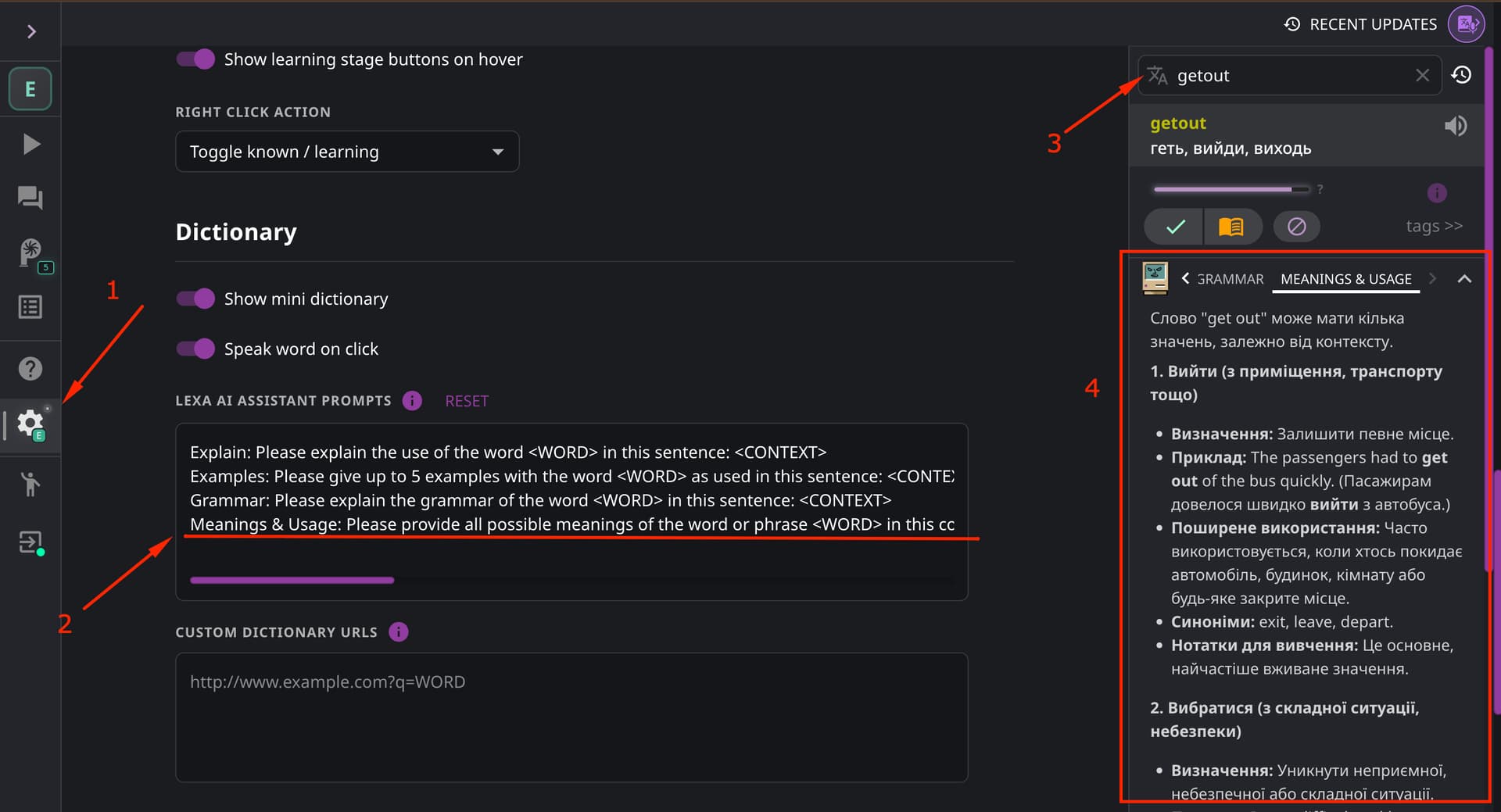Reset the Lexa AI assistant prompts
The image size is (1501, 812).
click(x=466, y=401)
